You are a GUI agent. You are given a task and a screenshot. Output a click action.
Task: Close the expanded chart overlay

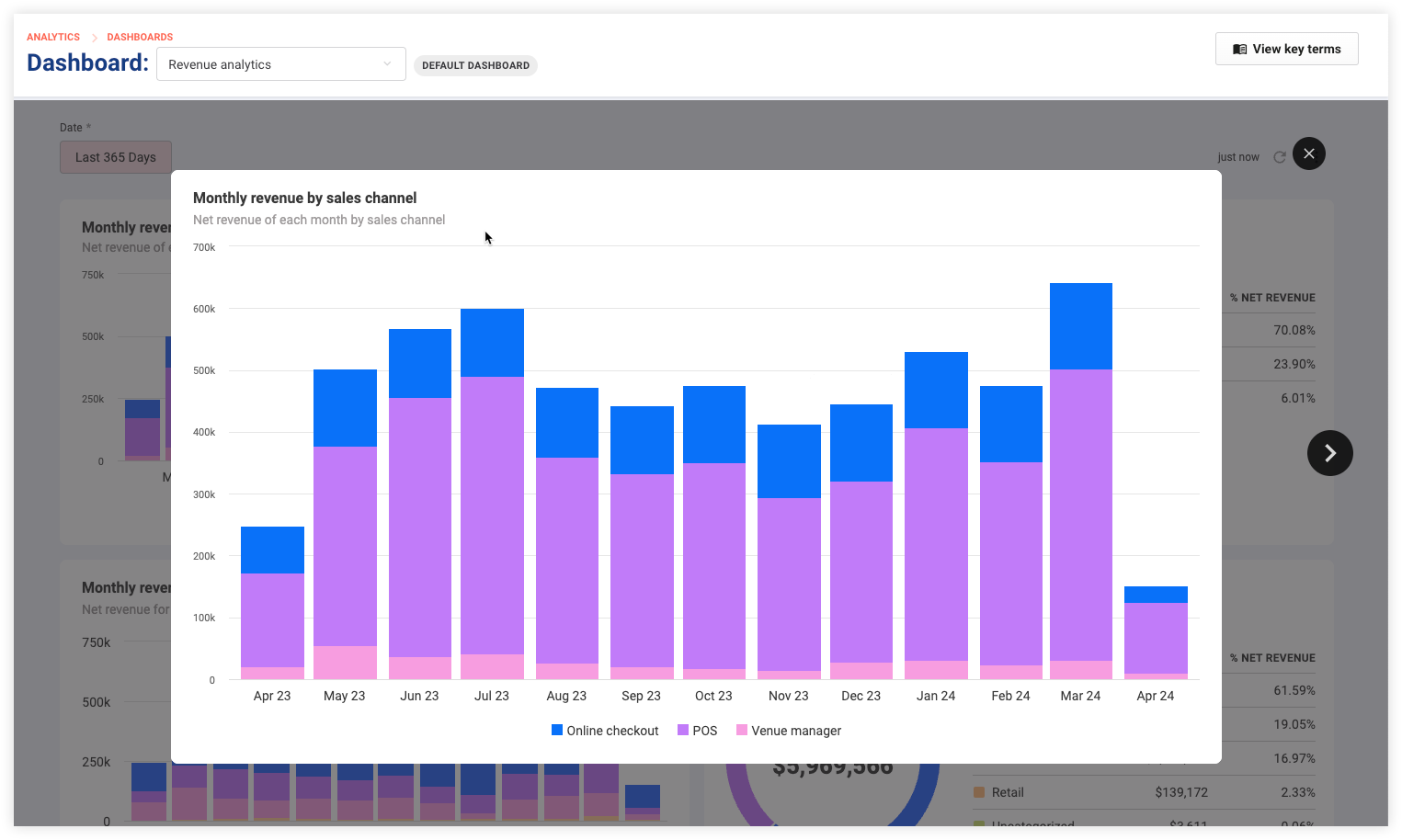pos(1309,153)
